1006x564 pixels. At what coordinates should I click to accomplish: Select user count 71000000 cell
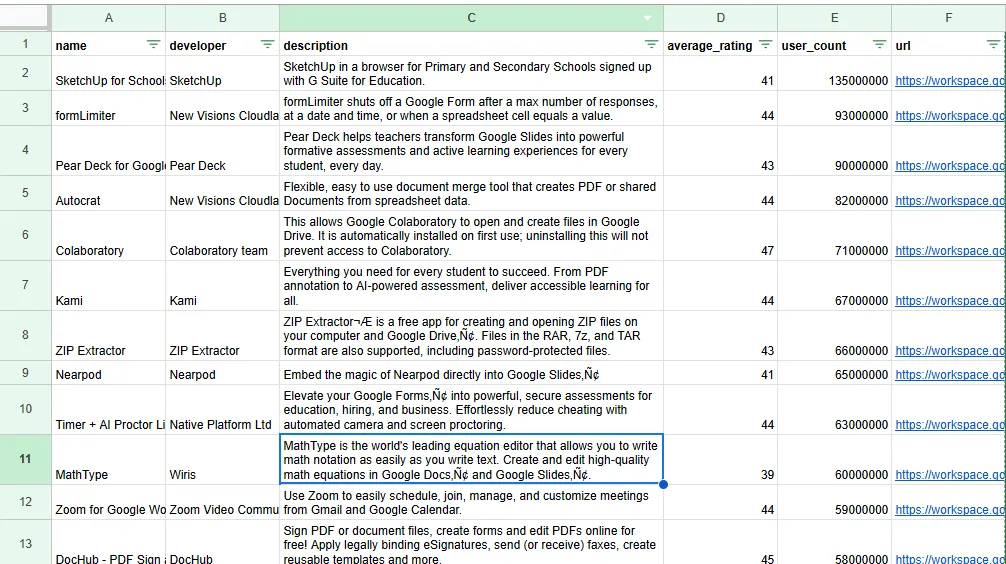[835, 235]
